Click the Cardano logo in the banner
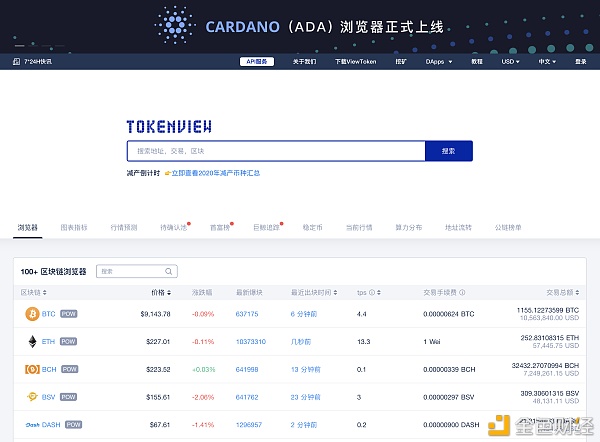This screenshot has height=442, width=600. [x=175, y=25]
